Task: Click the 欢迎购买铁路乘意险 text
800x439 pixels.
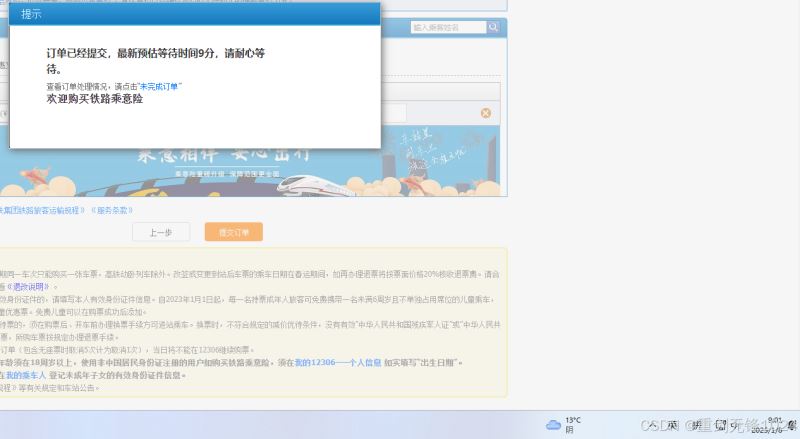Action: 94,99
